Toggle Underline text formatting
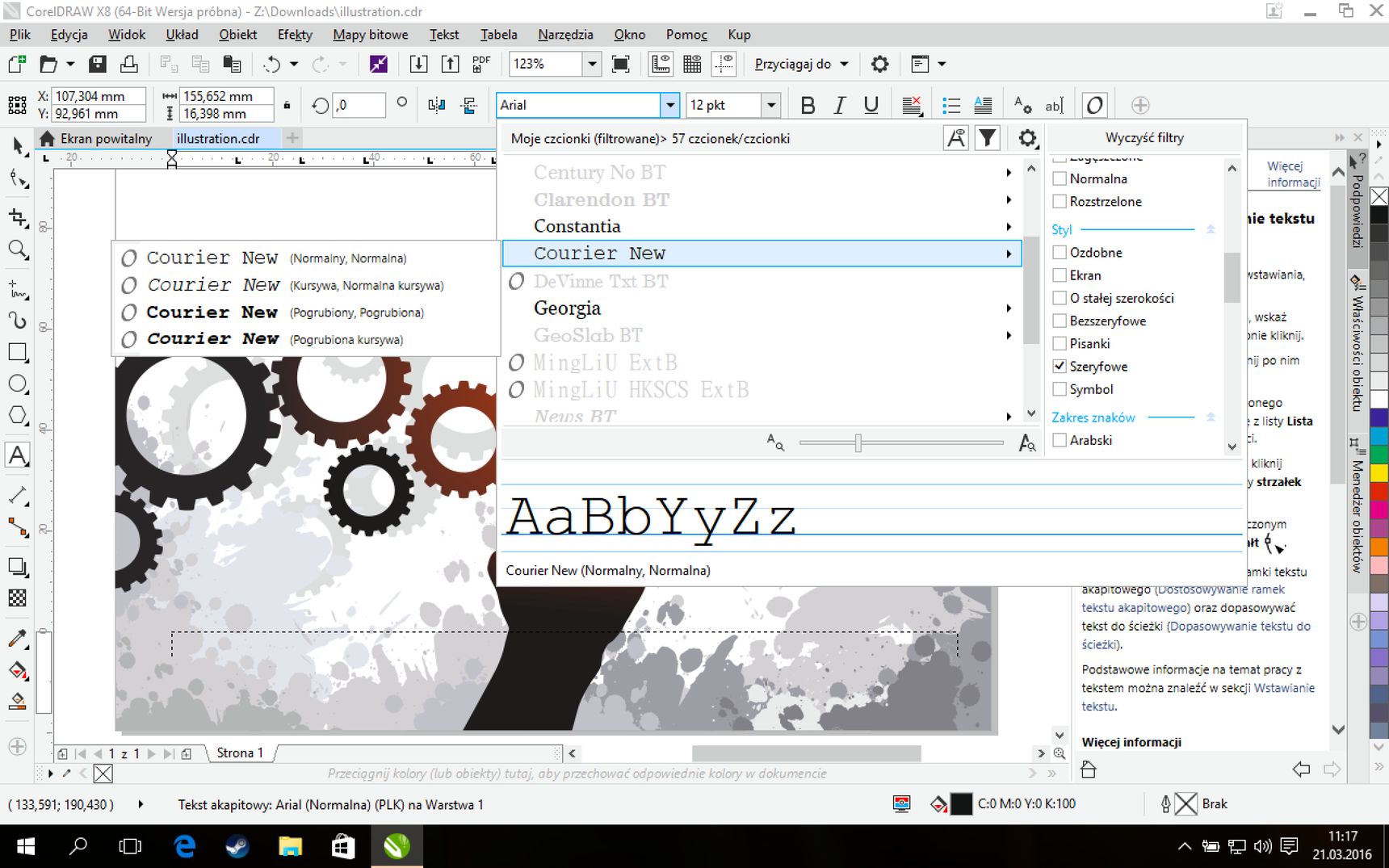This screenshot has height=868, width=1389. (871, 105)
